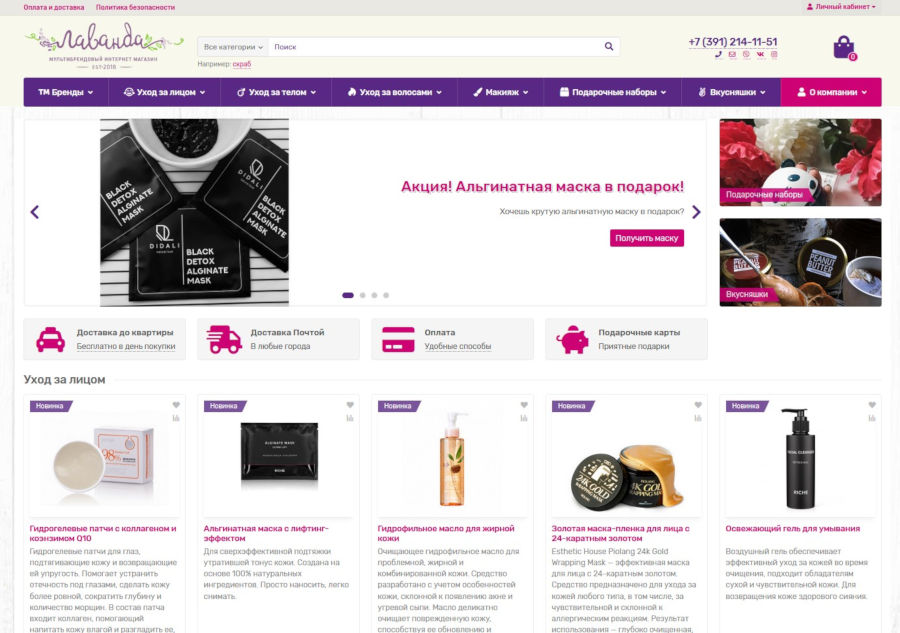Screen dimensions: 900x633
Task: Add hydrogel patches to favorites with heart
Action: [176, 405]
